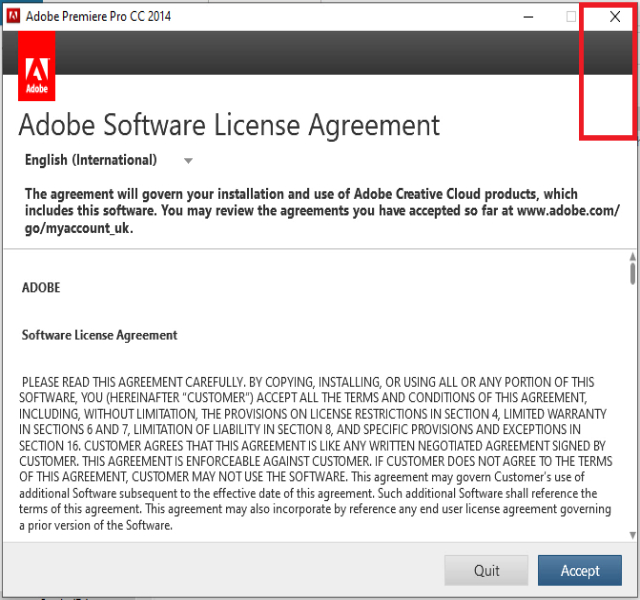Click the 'a prior version of the Software.' line
640x600 pixels.
(x=96, y=525)
